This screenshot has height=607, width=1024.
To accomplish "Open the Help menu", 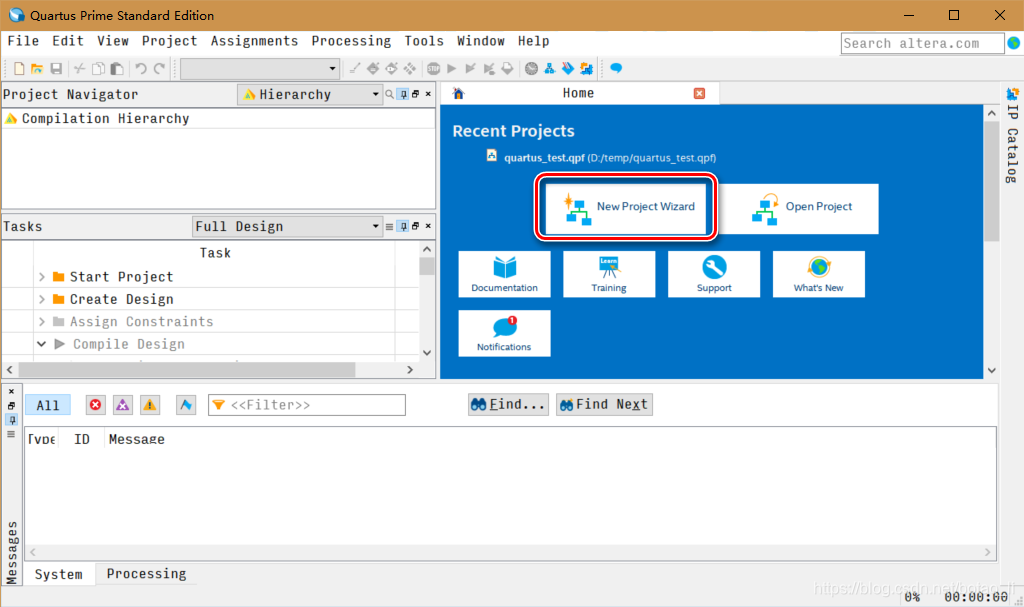I will (x=534, y=41).
